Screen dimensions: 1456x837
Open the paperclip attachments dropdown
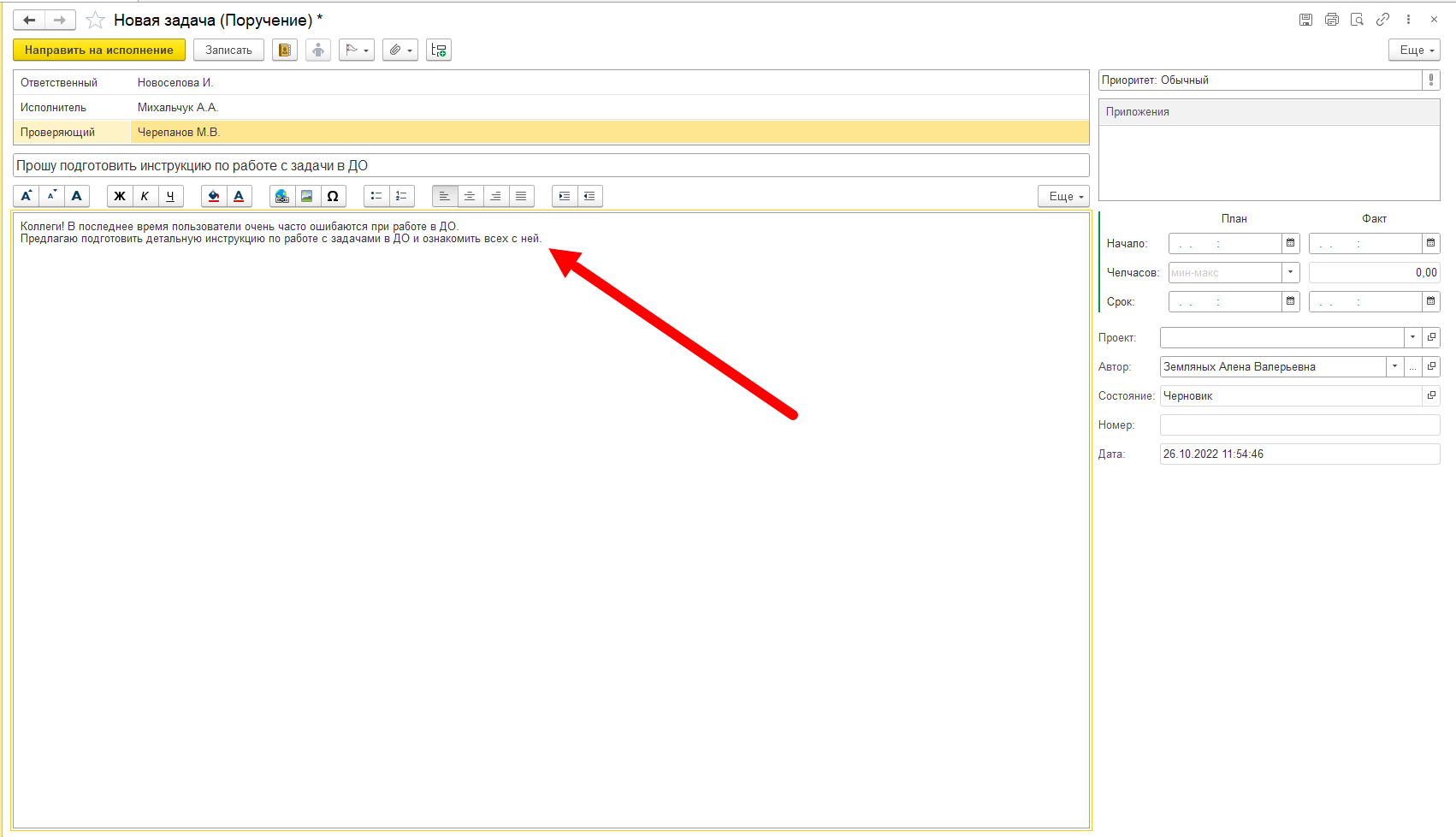tap(400, 50)
